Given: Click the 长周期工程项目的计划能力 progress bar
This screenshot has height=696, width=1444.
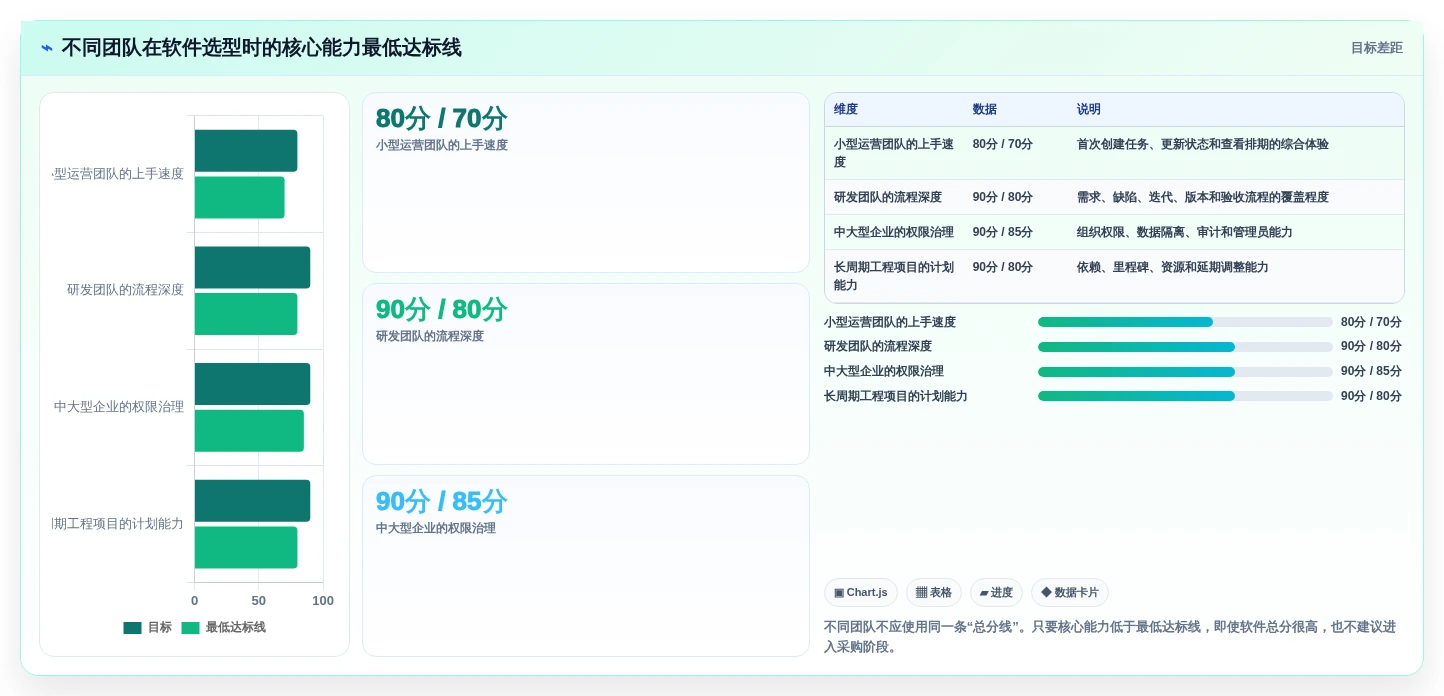Looking at the screenshot, I should [1185, 397].
